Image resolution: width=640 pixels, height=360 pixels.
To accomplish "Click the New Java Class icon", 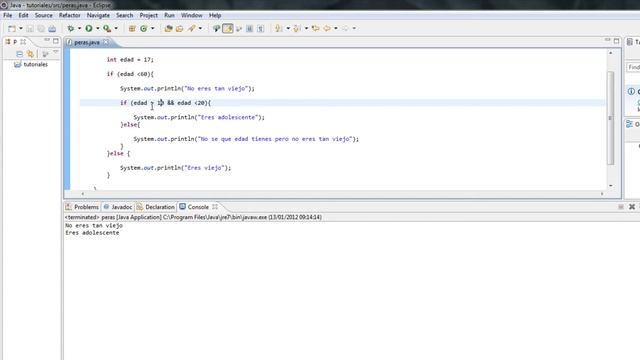I will click(144, 29).
